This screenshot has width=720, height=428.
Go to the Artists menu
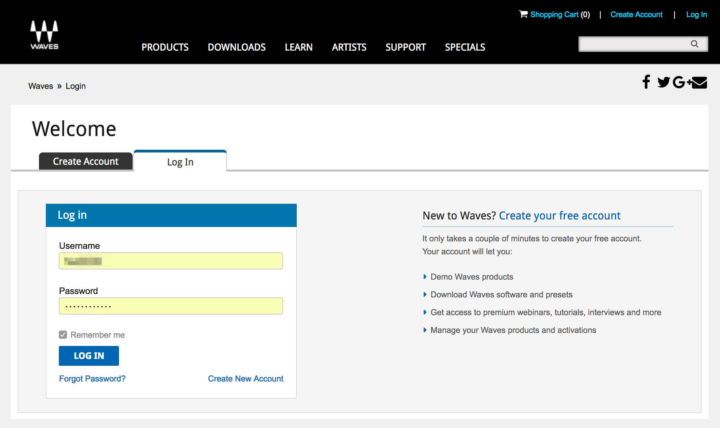tap(349, 47)
